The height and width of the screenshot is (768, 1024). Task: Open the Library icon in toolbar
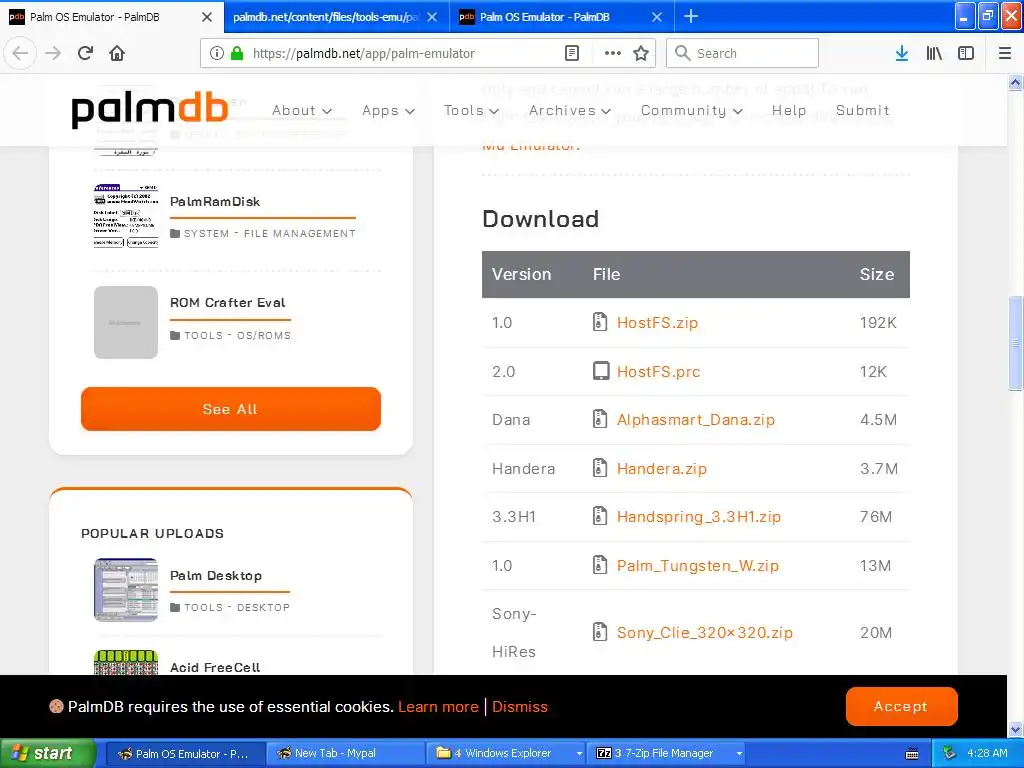coord(934,54)
